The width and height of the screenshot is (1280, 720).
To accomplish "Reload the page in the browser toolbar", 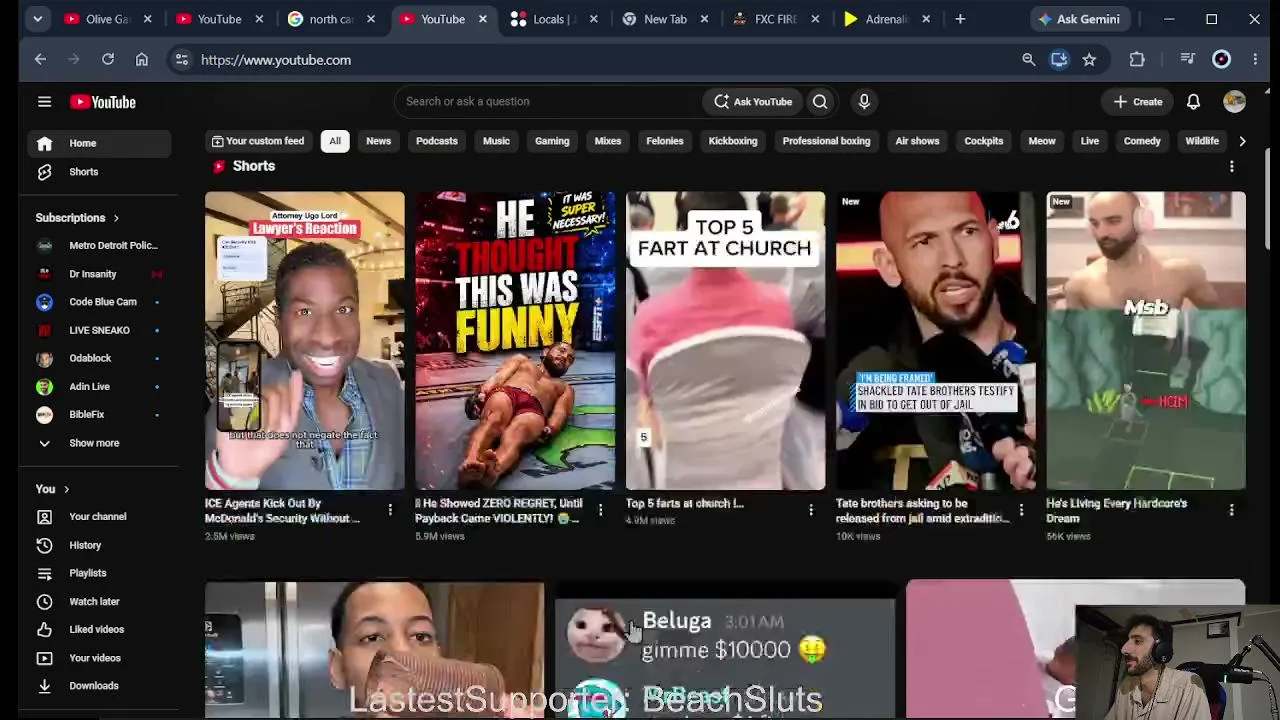I will click(x=108, y=60).
